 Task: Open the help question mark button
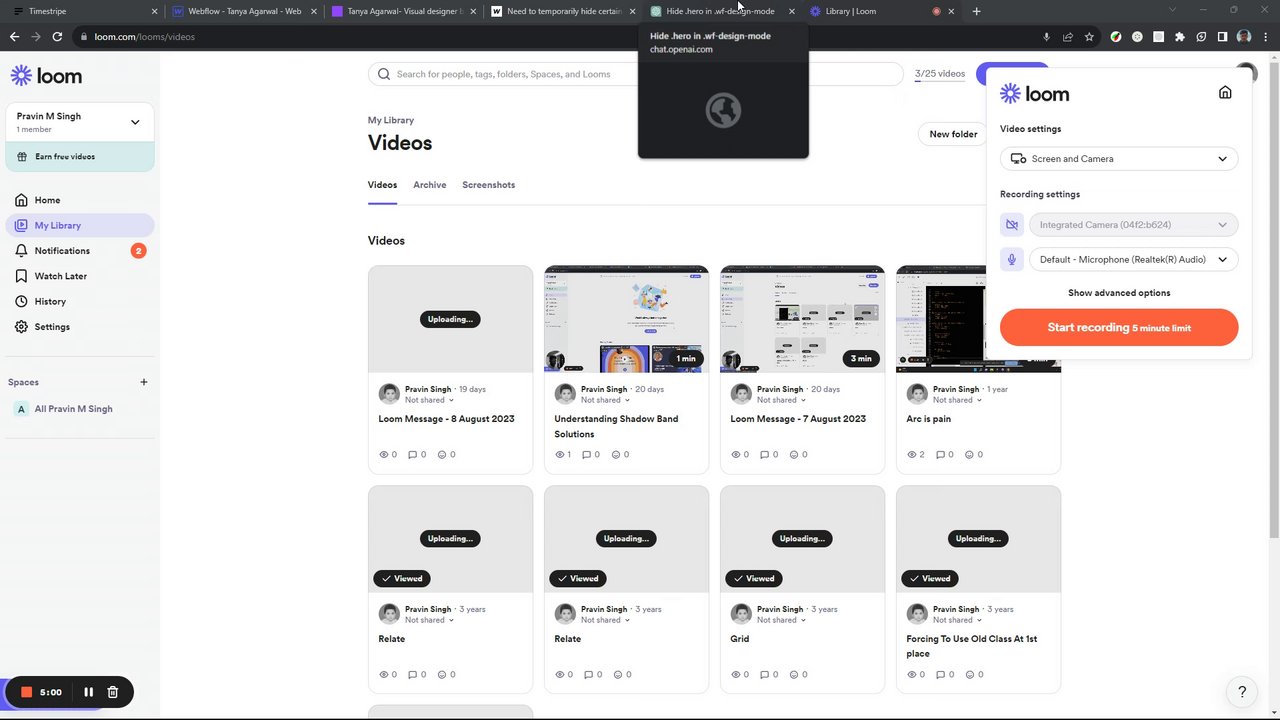[1242, 691]
